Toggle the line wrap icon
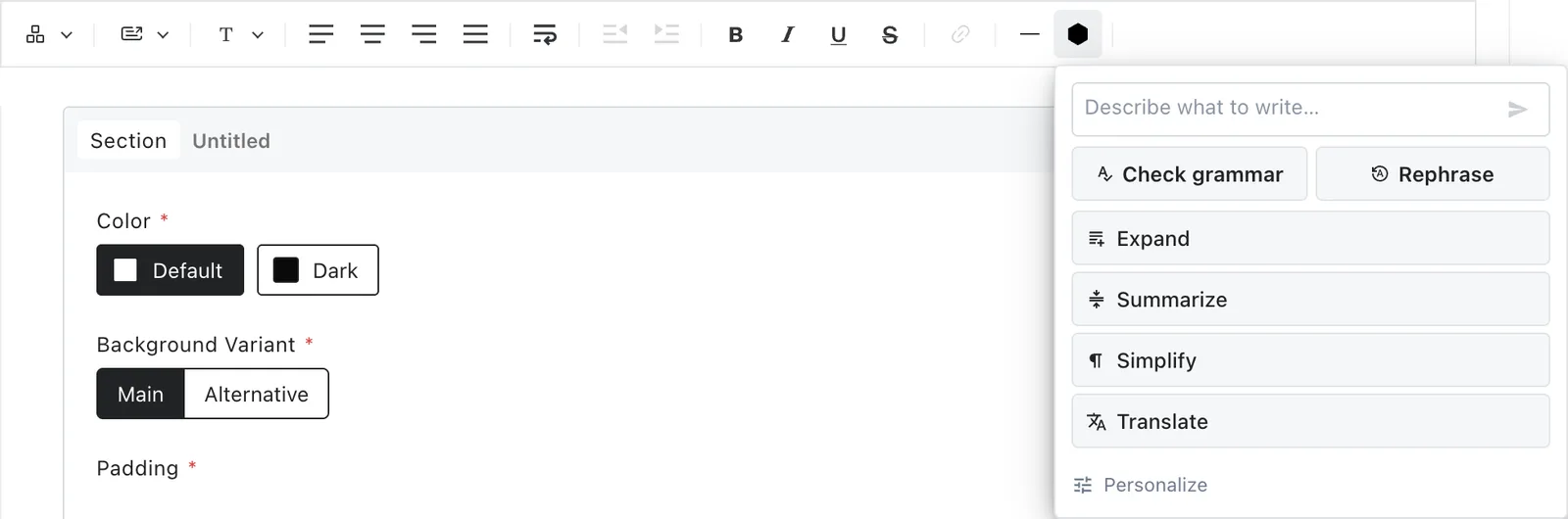1568x519 pixels. [545, 34]
